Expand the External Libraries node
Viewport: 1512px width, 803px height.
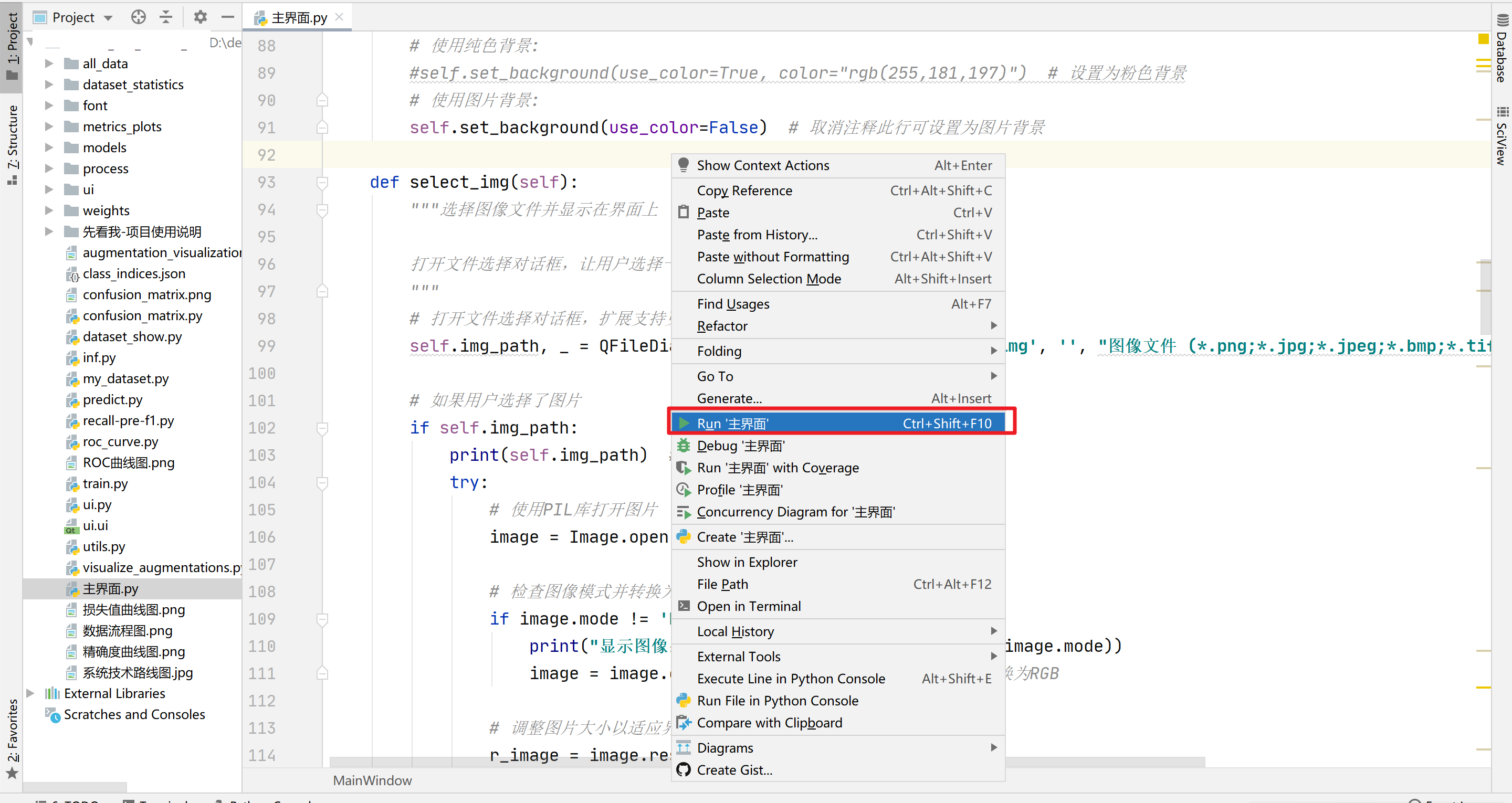pos(30,693)
